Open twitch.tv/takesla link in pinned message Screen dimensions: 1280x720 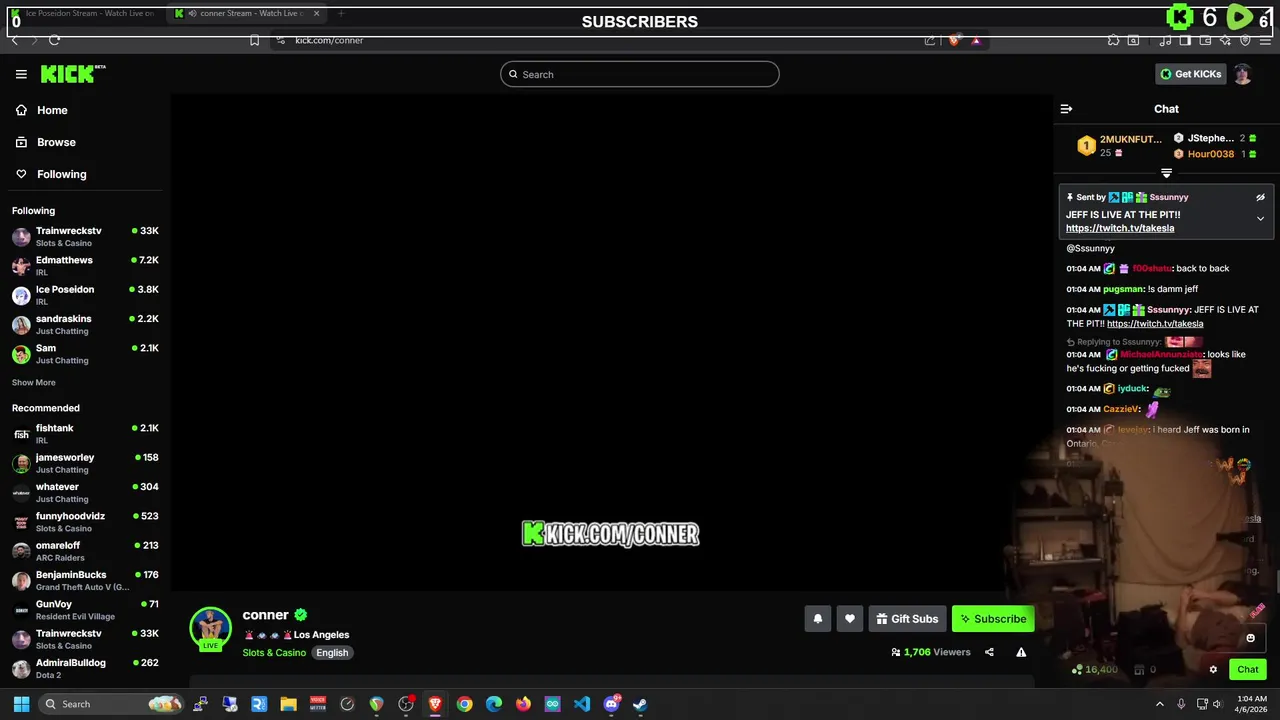click(1120, 228)
